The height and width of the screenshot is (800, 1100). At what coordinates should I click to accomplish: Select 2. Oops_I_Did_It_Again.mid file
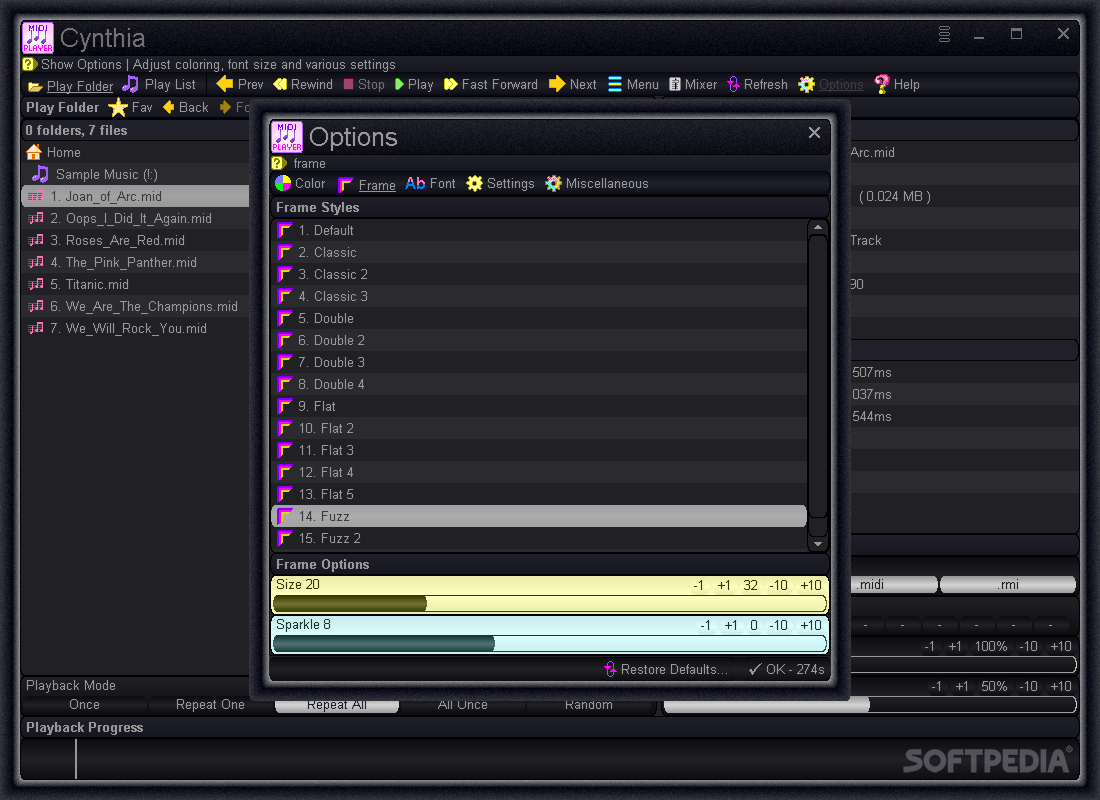[135, 218]
